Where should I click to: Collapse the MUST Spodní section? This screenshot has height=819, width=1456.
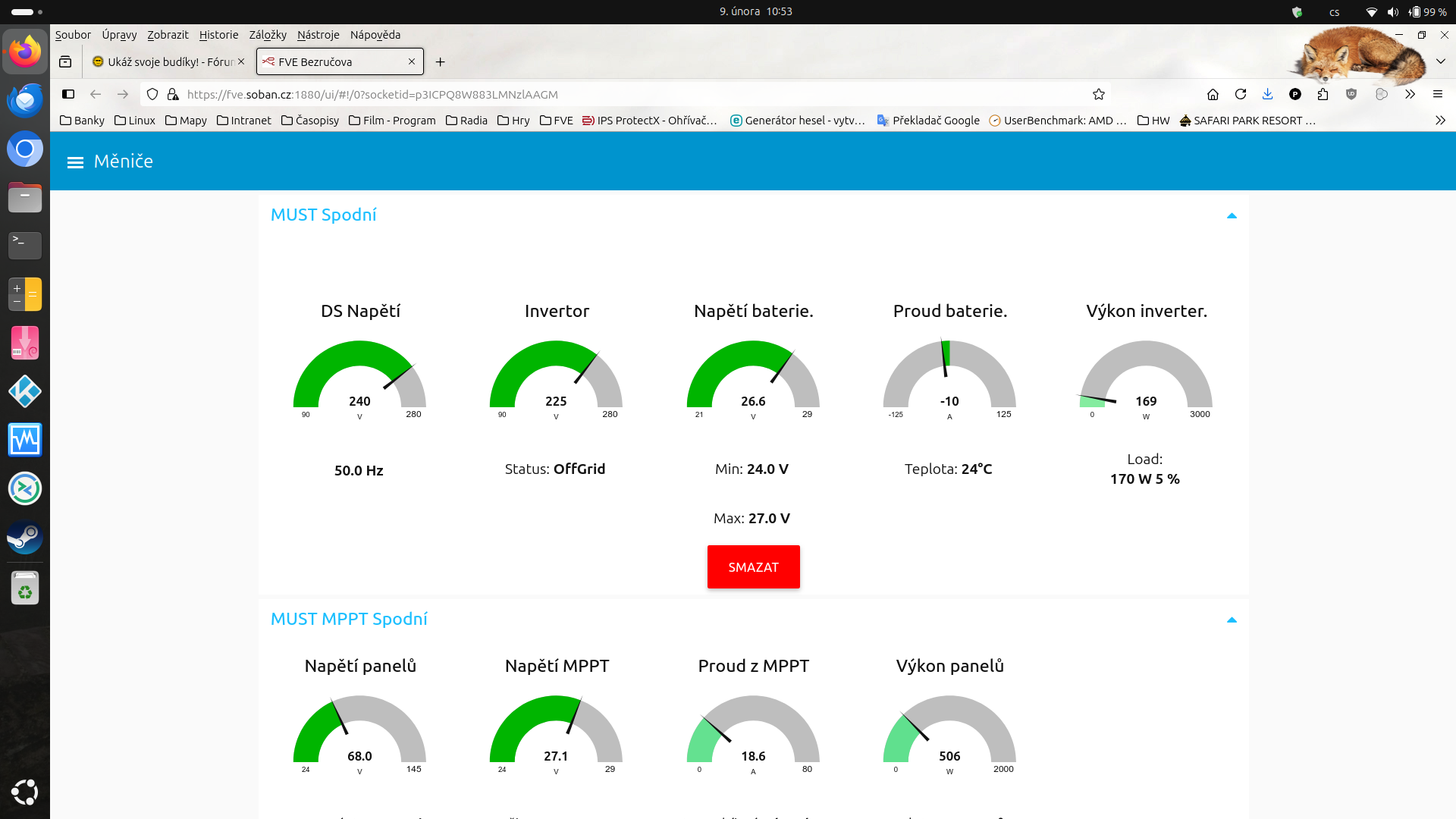(x=1232, y=216)
